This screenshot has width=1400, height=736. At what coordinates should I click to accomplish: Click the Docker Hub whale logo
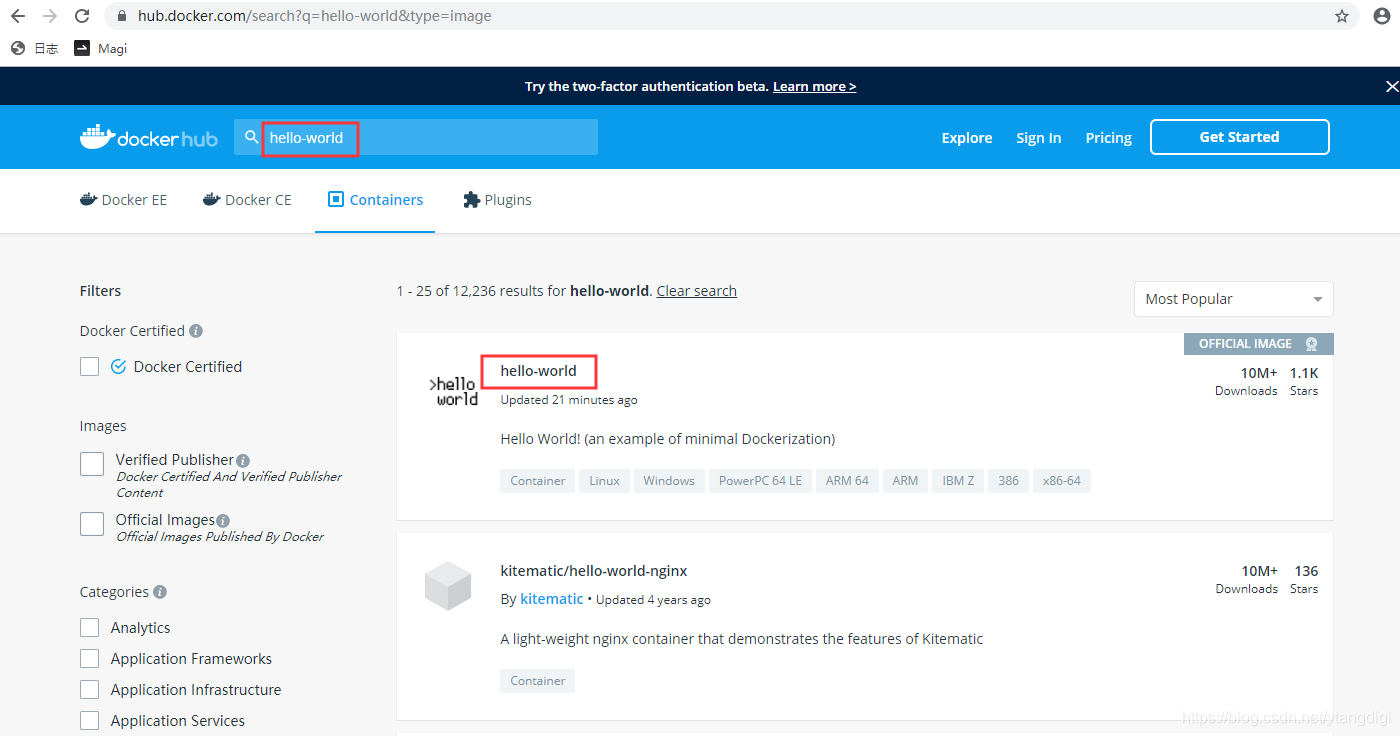tap(149, 138)
